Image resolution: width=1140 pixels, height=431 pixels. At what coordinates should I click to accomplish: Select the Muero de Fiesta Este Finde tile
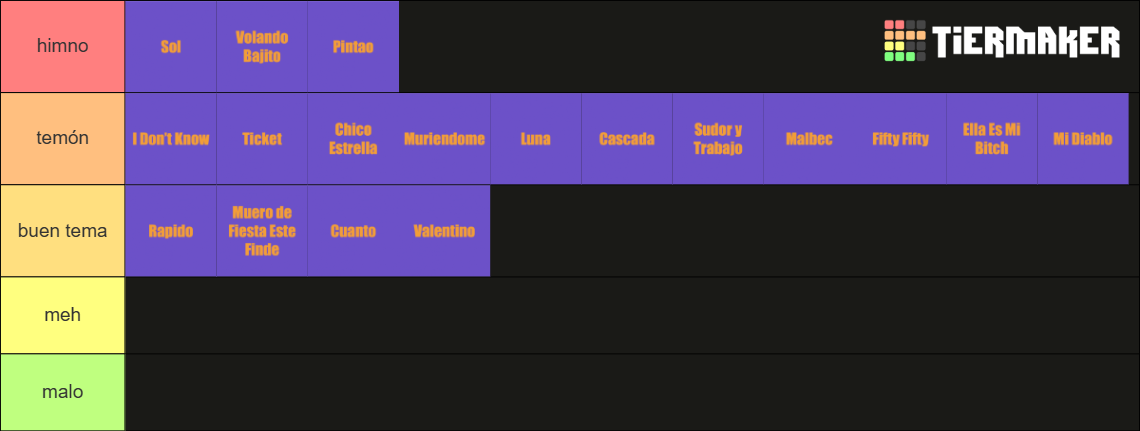pos(262,231)
